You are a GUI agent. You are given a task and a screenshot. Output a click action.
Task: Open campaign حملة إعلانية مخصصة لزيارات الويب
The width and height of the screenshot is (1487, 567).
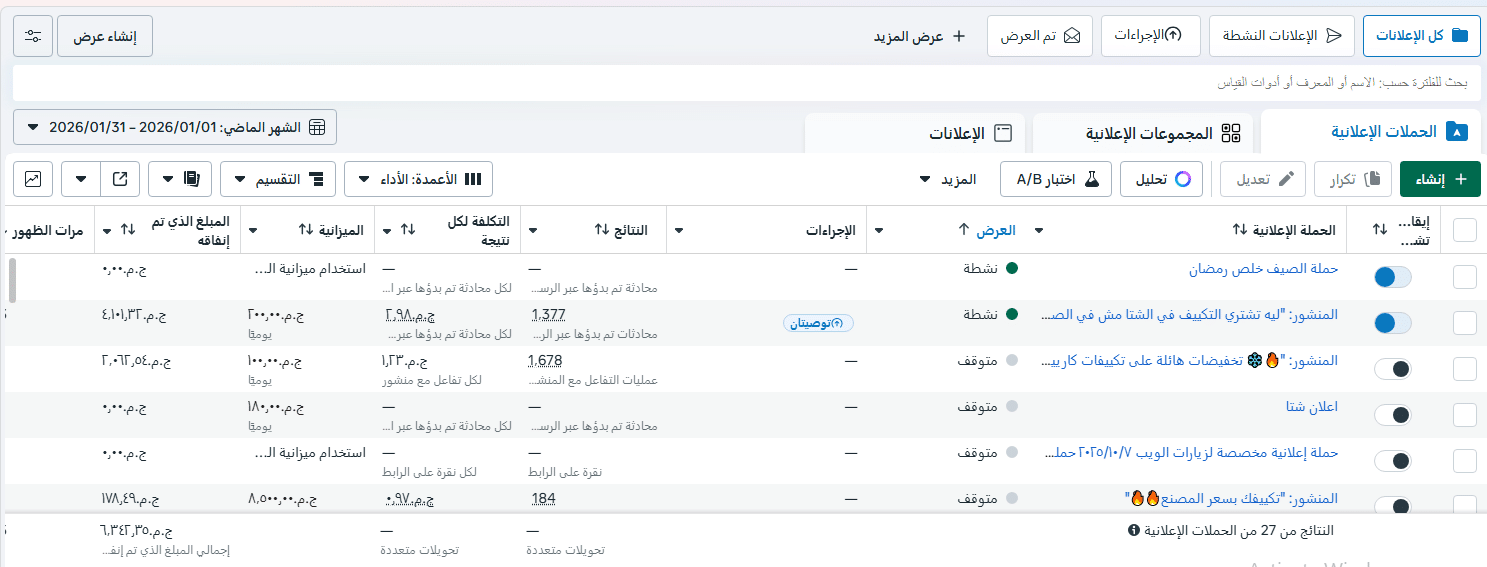1191,453
